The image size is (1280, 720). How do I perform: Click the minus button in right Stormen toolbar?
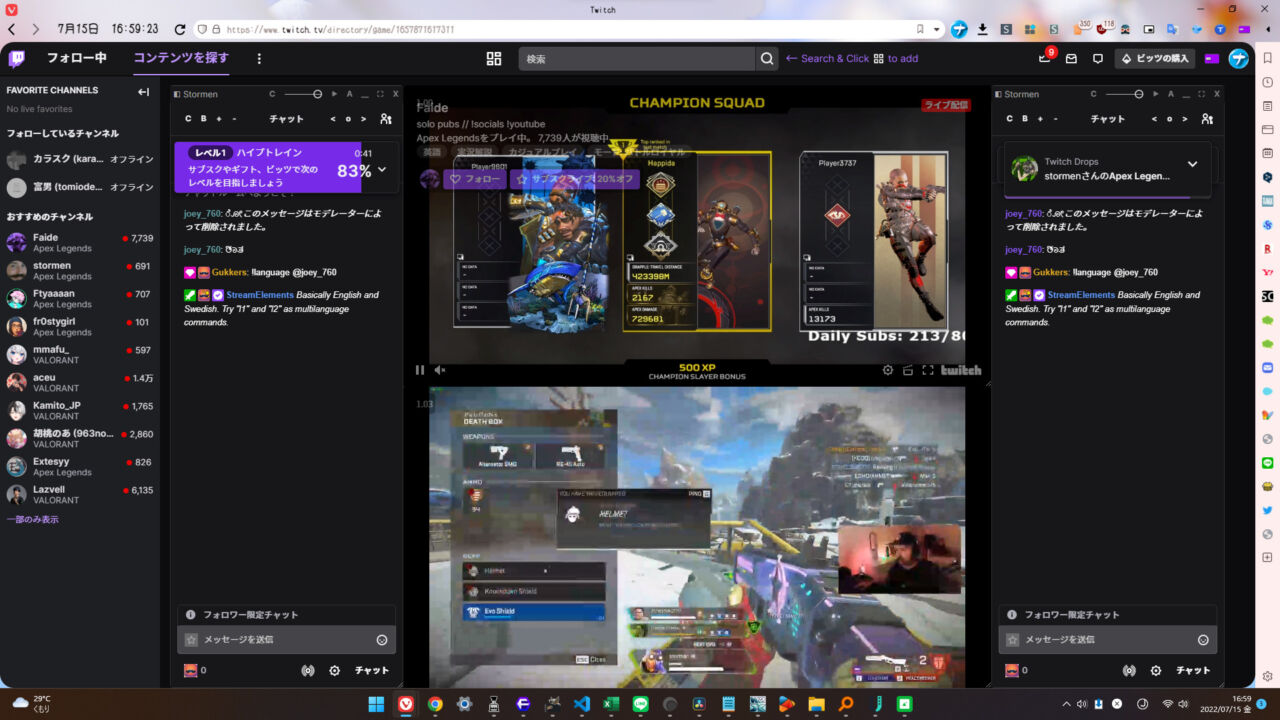pos(1055,119)
